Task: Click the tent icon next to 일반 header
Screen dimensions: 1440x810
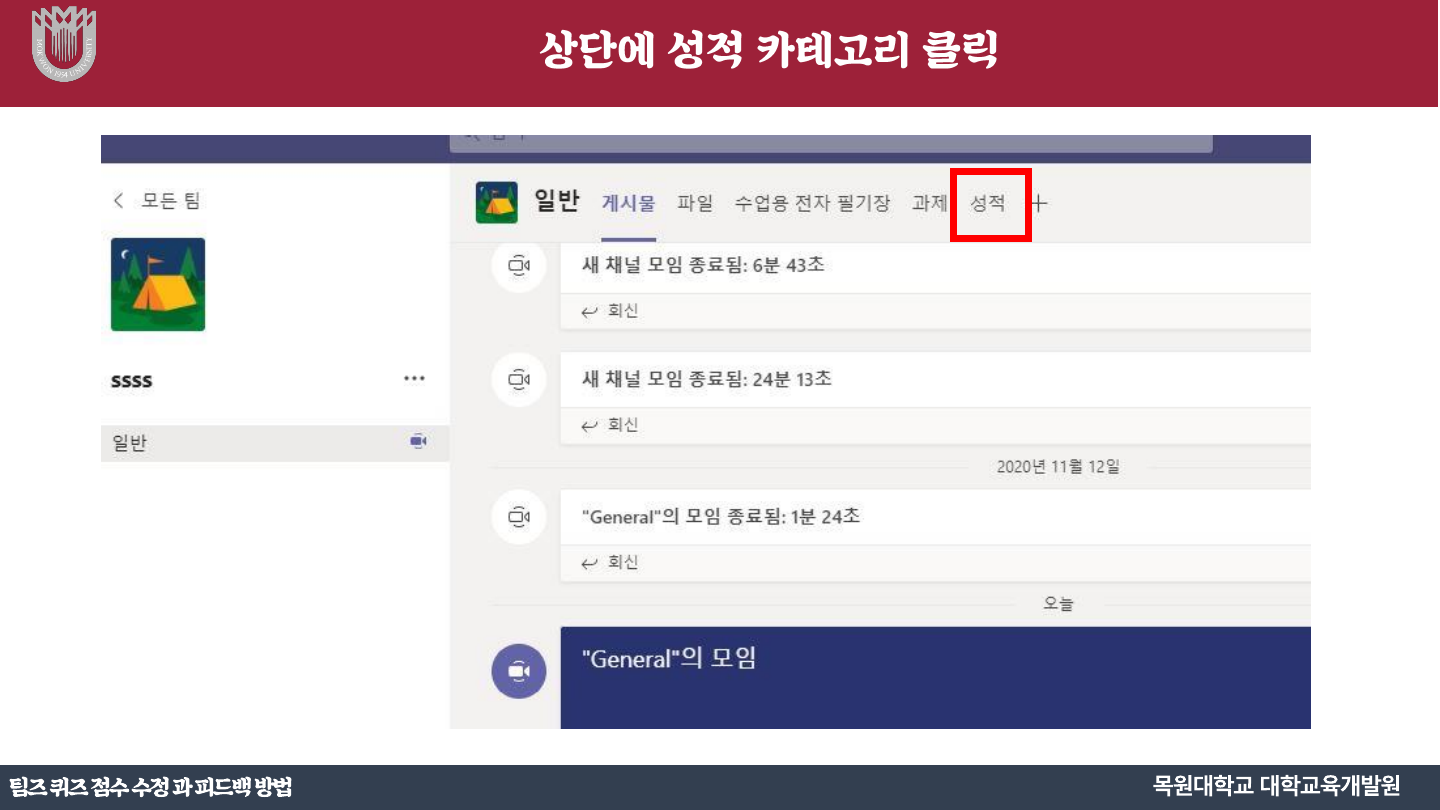Action: [x=496, y=203]
